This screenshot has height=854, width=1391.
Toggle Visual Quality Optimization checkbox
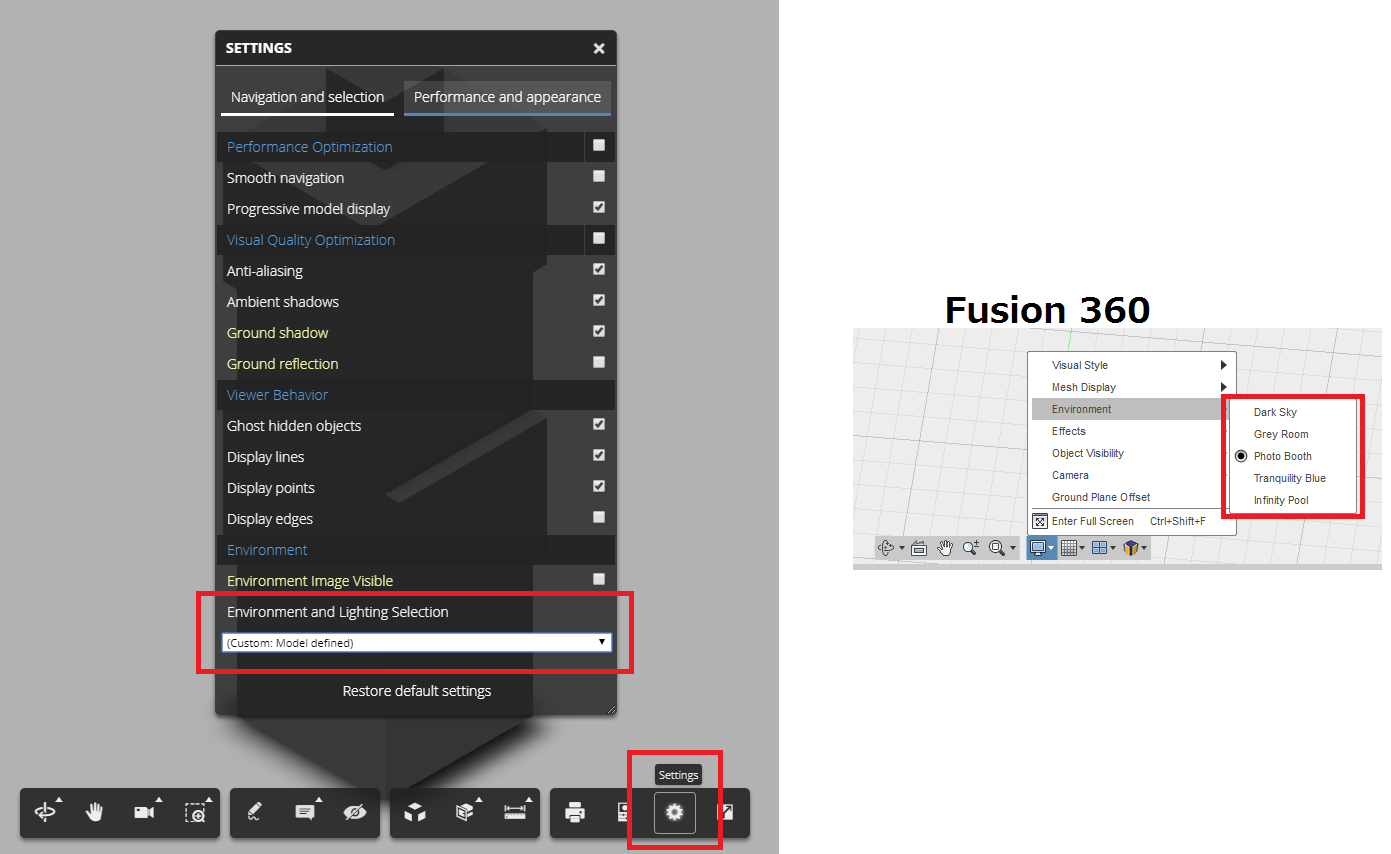click(599, 239)
